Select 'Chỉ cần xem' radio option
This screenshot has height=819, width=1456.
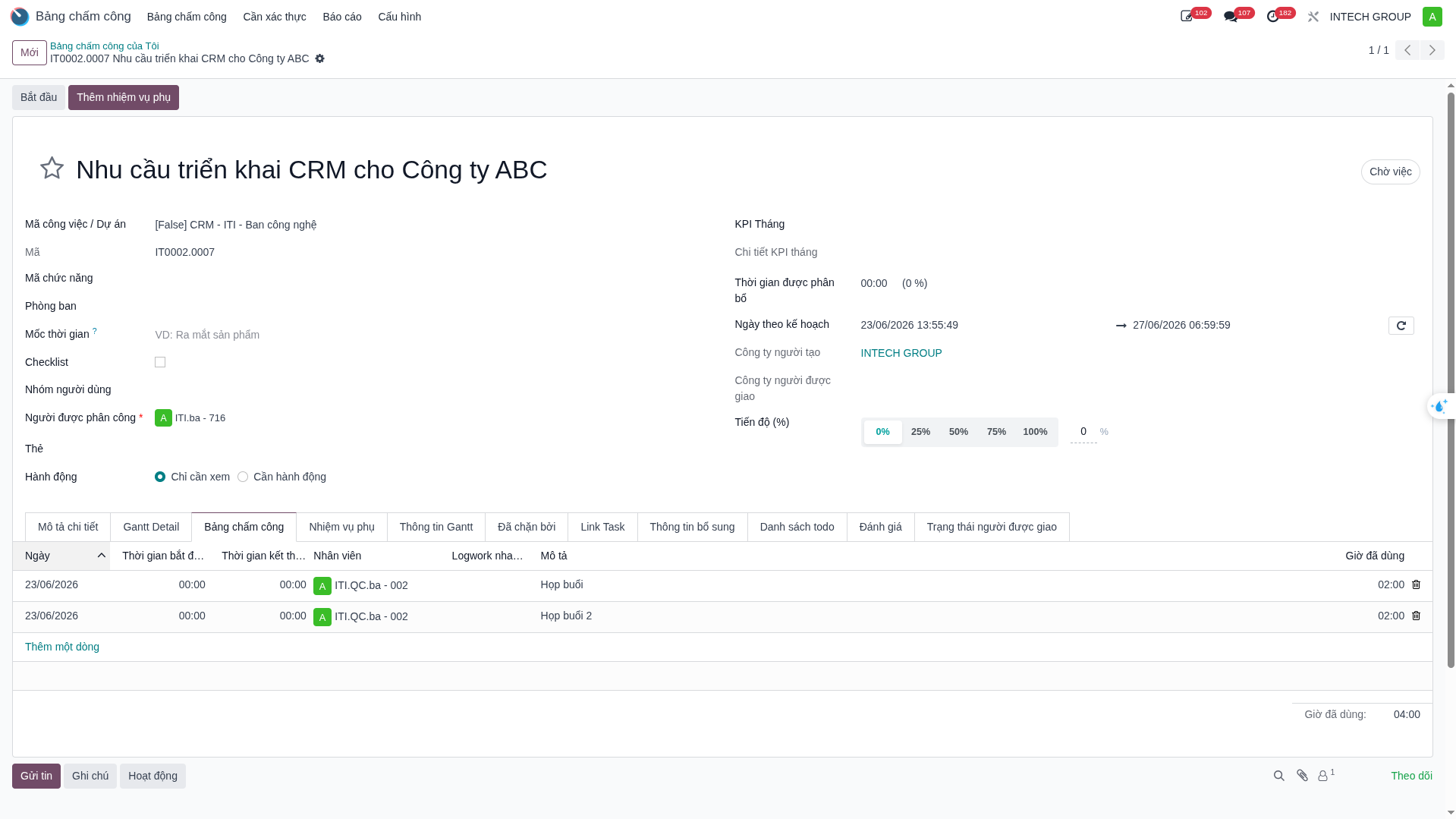tap(160, 477)
